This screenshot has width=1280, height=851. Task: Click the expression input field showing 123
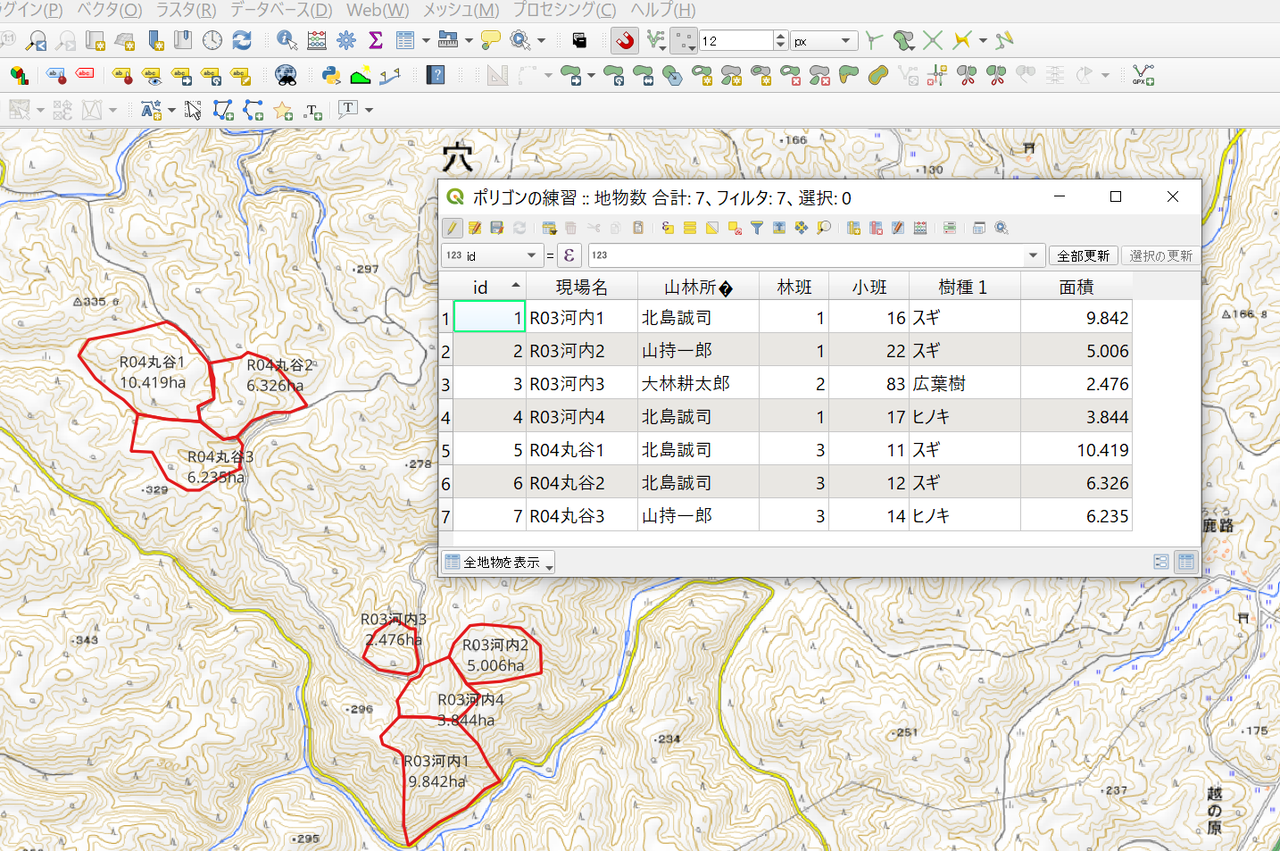(805, 255)
